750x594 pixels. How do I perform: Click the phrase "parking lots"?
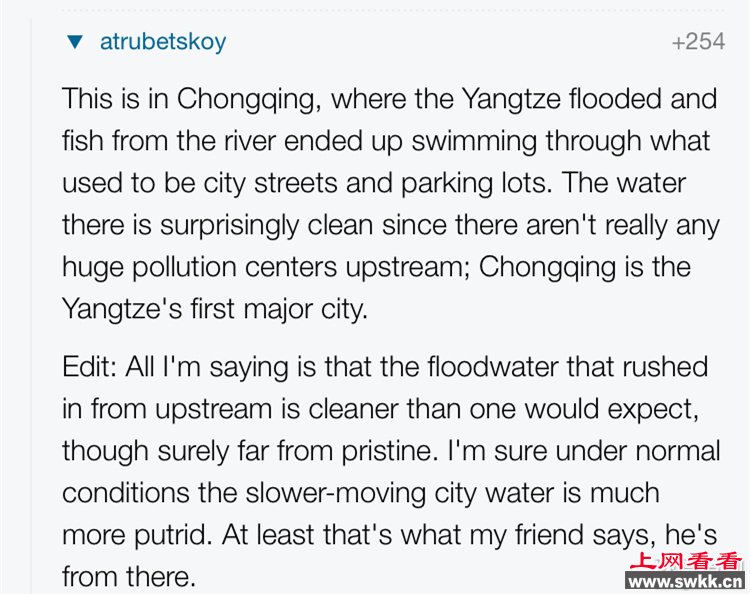point(471,184)
